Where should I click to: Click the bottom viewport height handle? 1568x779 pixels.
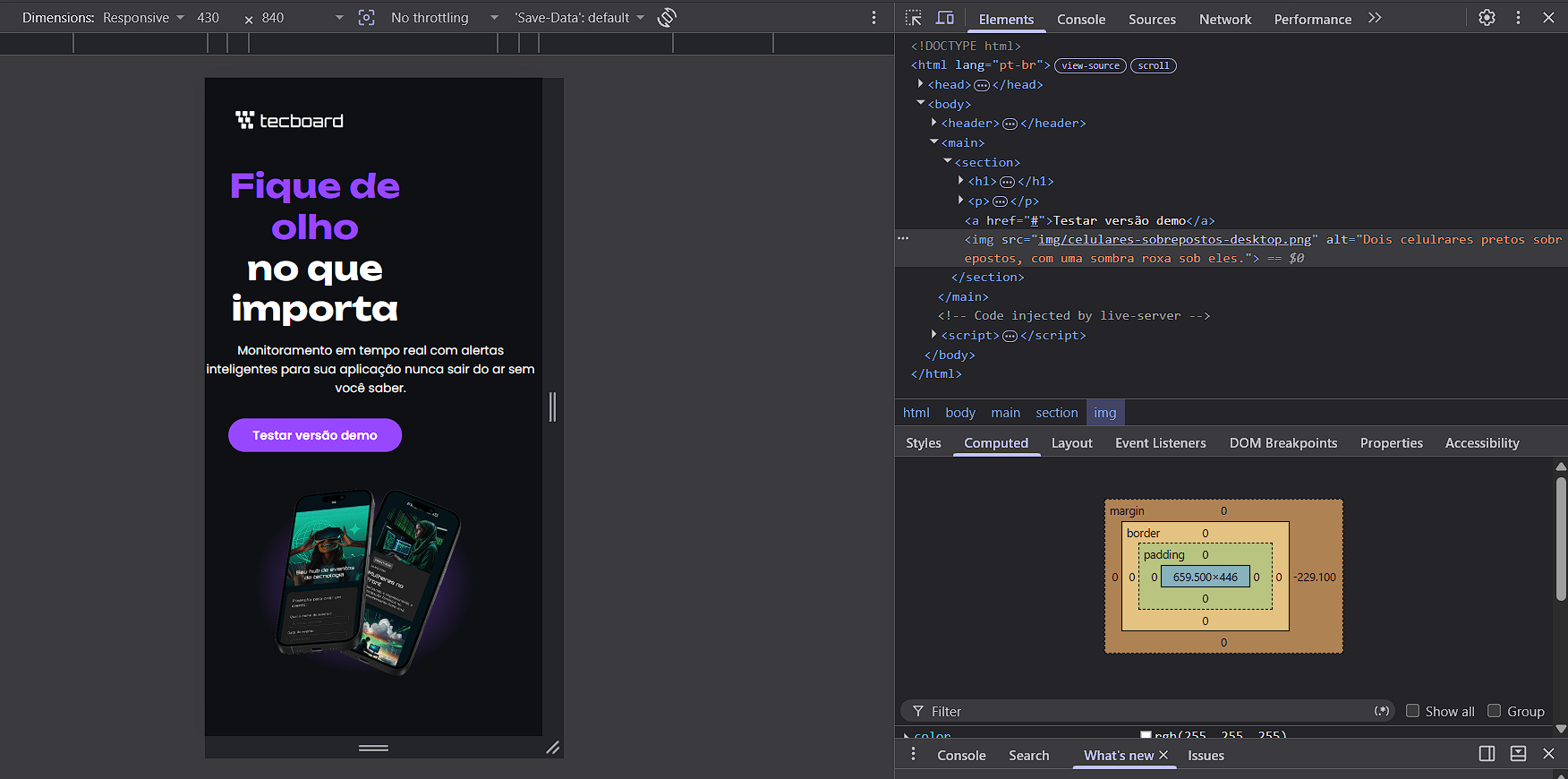[373, 748]
